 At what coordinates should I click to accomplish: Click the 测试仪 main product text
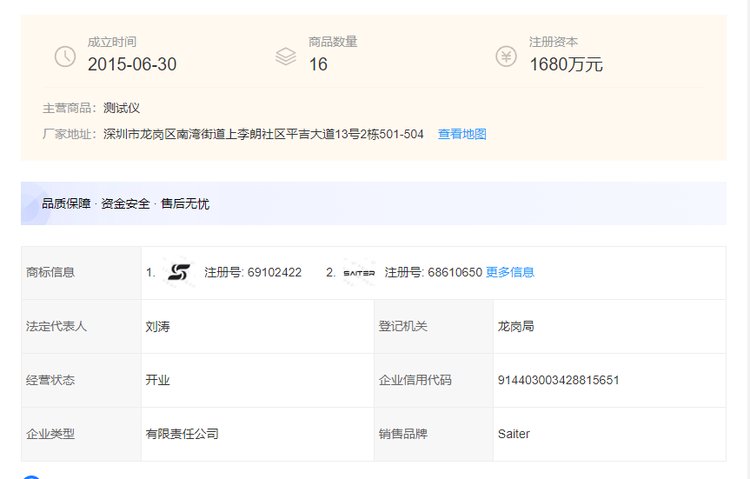(x=121, y=108)
